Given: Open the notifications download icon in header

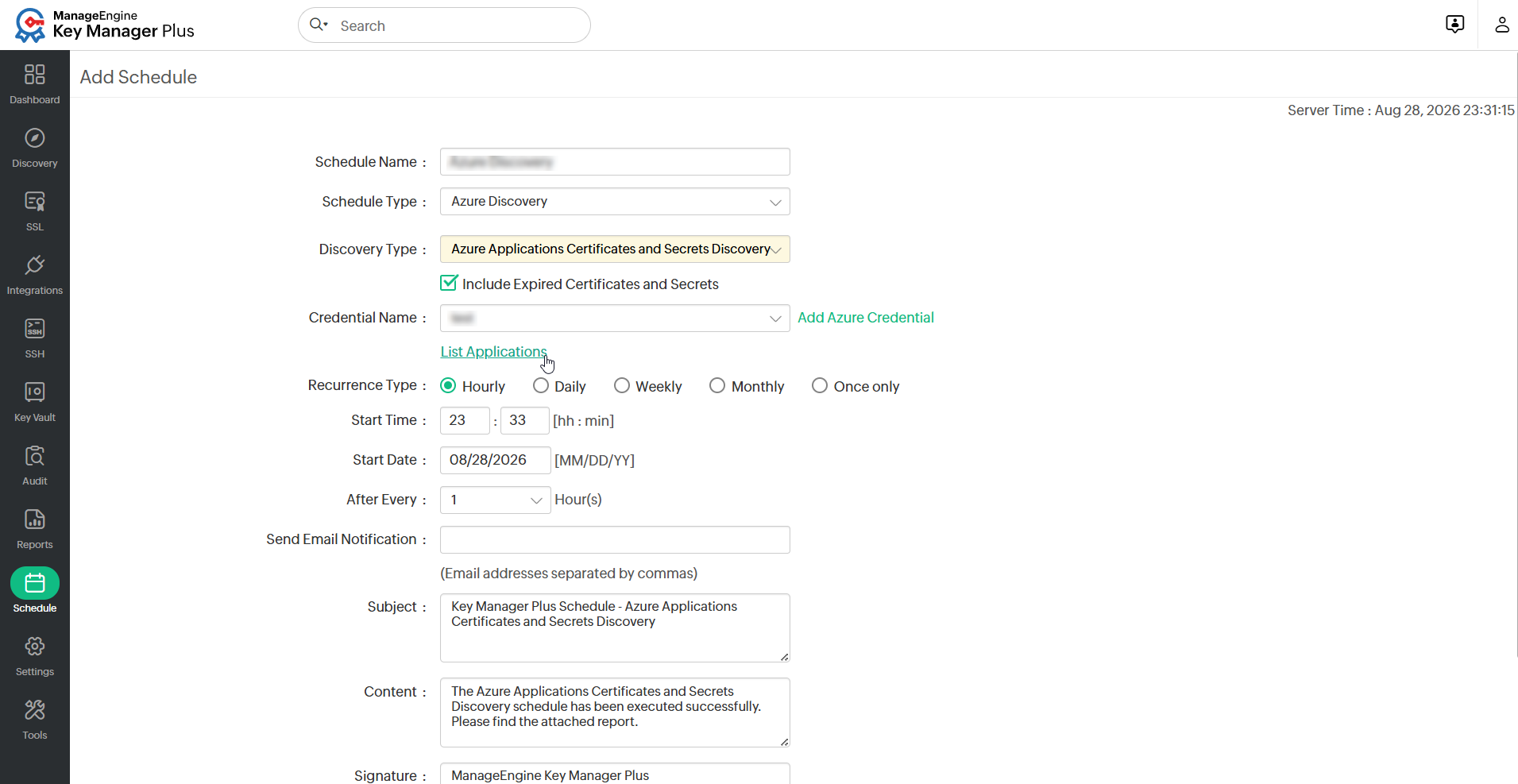Looking at the screenshot, I should click(1454, 25).
